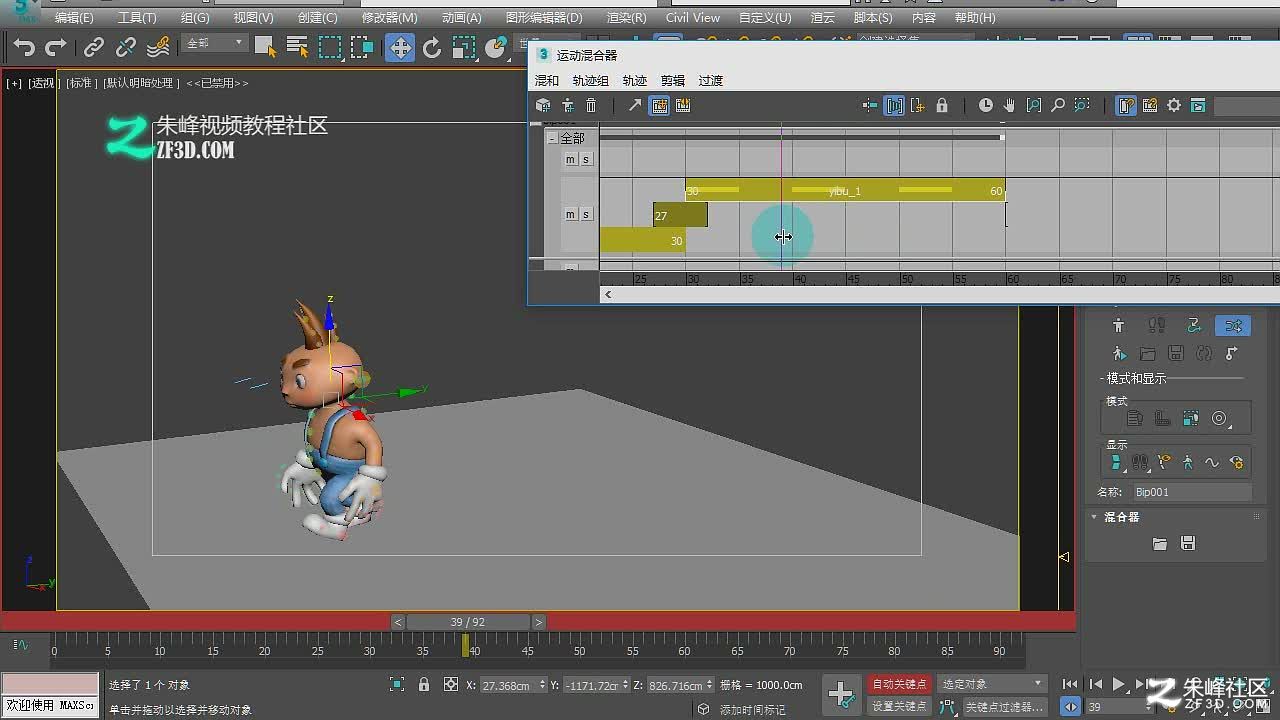Toggle Window/Crossing selection mode

362,47
